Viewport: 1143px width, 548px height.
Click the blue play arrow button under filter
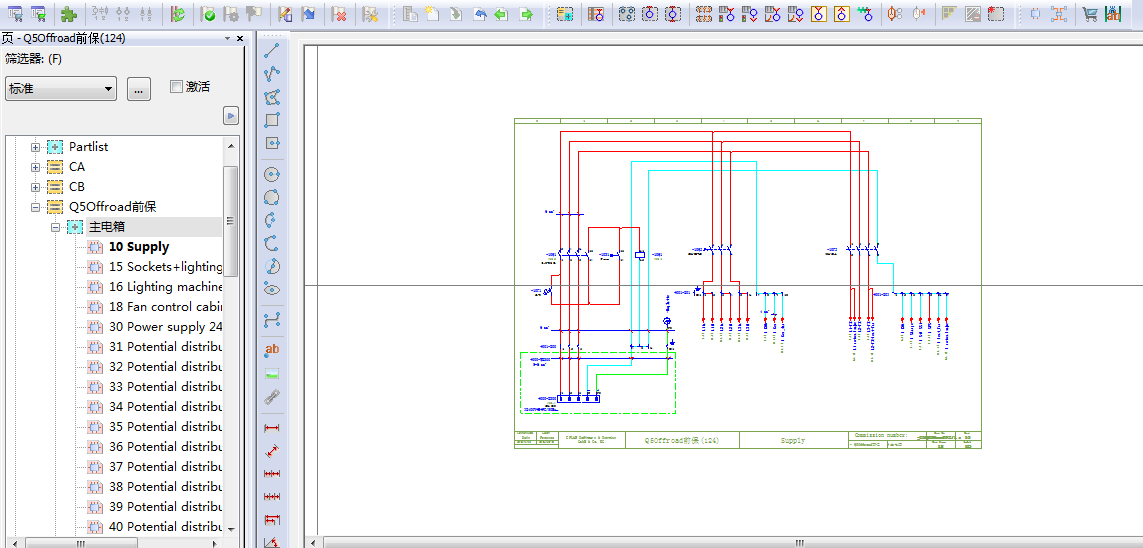[x=231, y=116]
